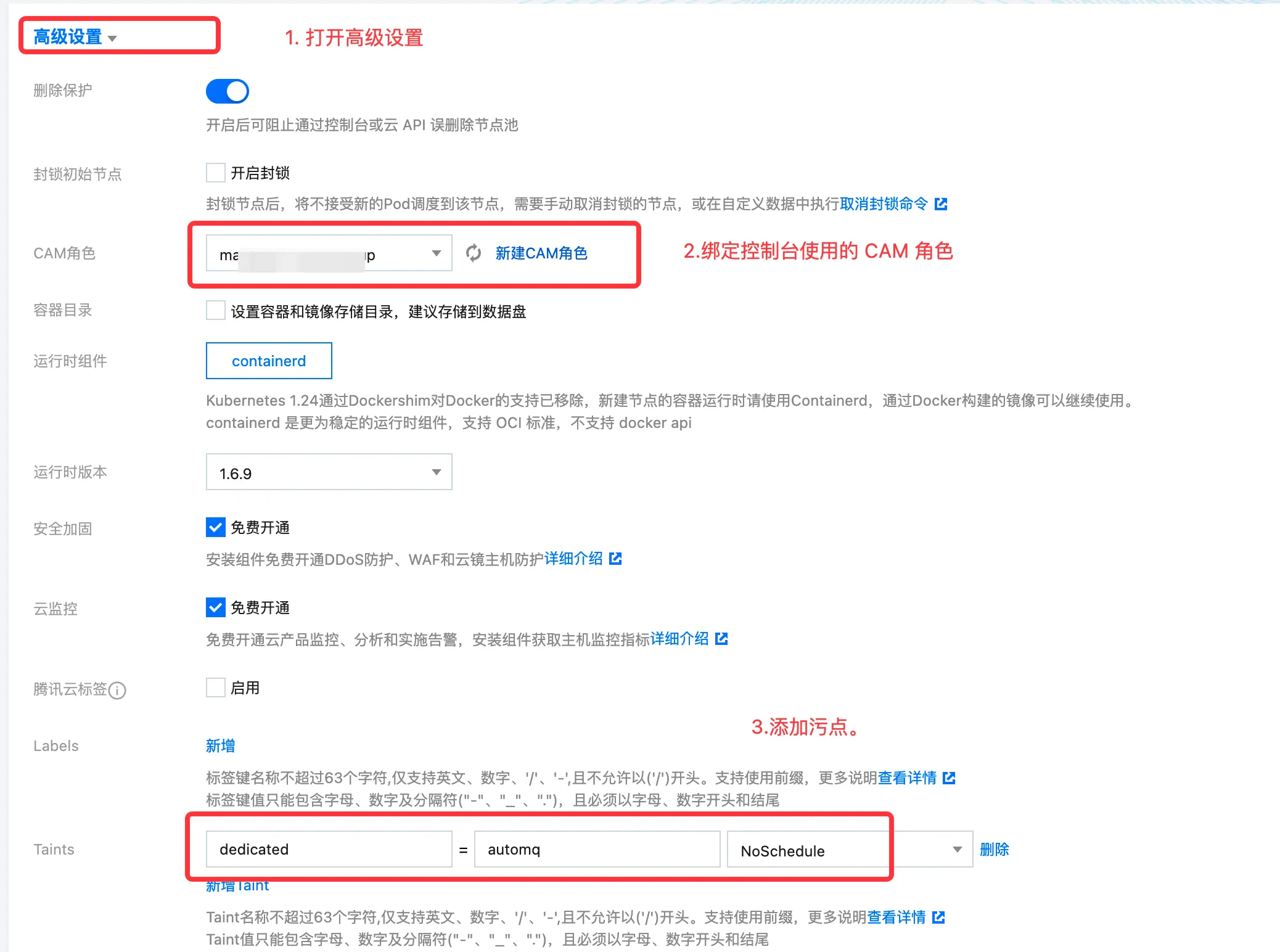This screenshot has height=952, width=1280.
Task: Select the containerd runtime button
Action: coord(269,361)
